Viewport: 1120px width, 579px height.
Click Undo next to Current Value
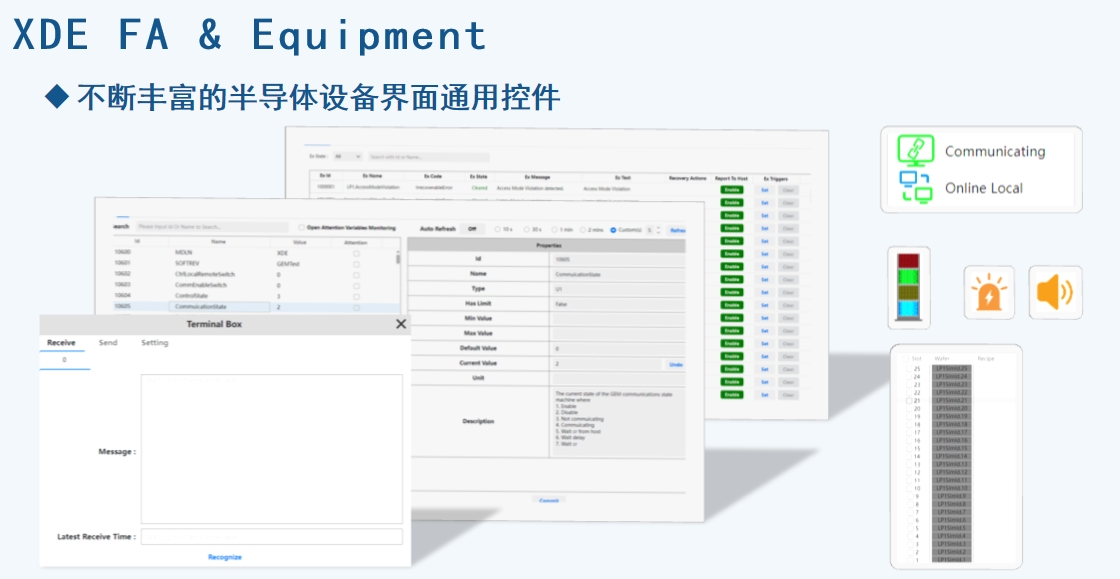[675, 364]
